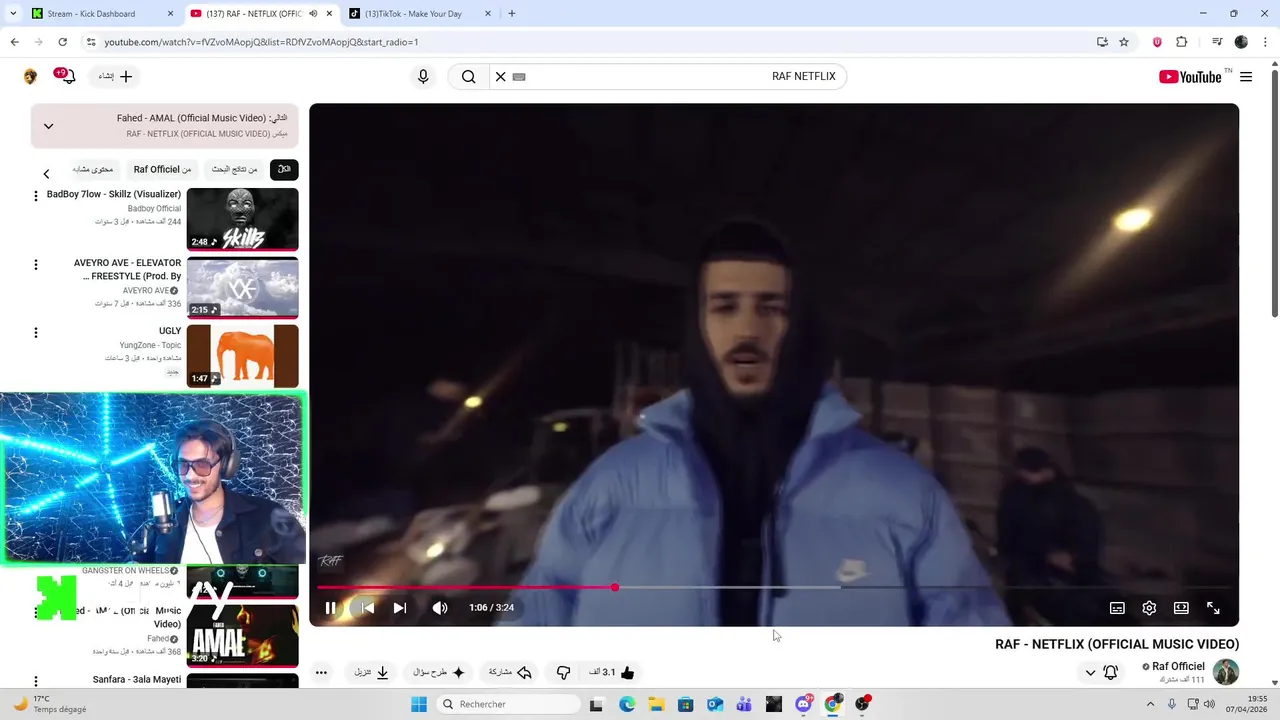Screen dimensions: 1280x720
Task: Click the 'BadBoy 7low - Skillz (Visualizer)' title
Action: (x=114, y=194)
